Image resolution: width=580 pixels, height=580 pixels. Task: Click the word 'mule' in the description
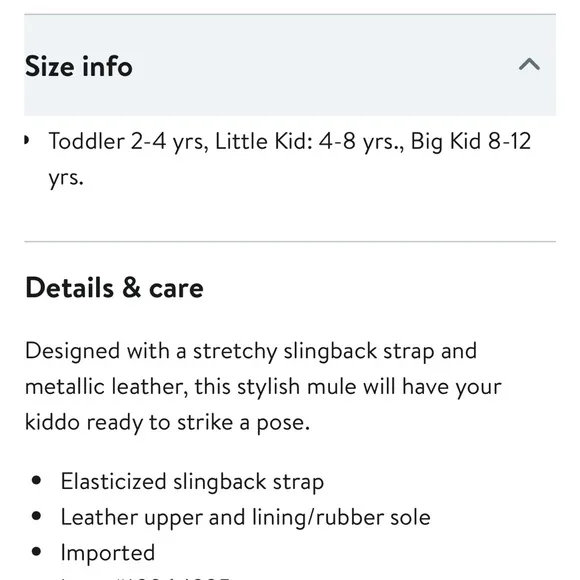tap(331, 387)
